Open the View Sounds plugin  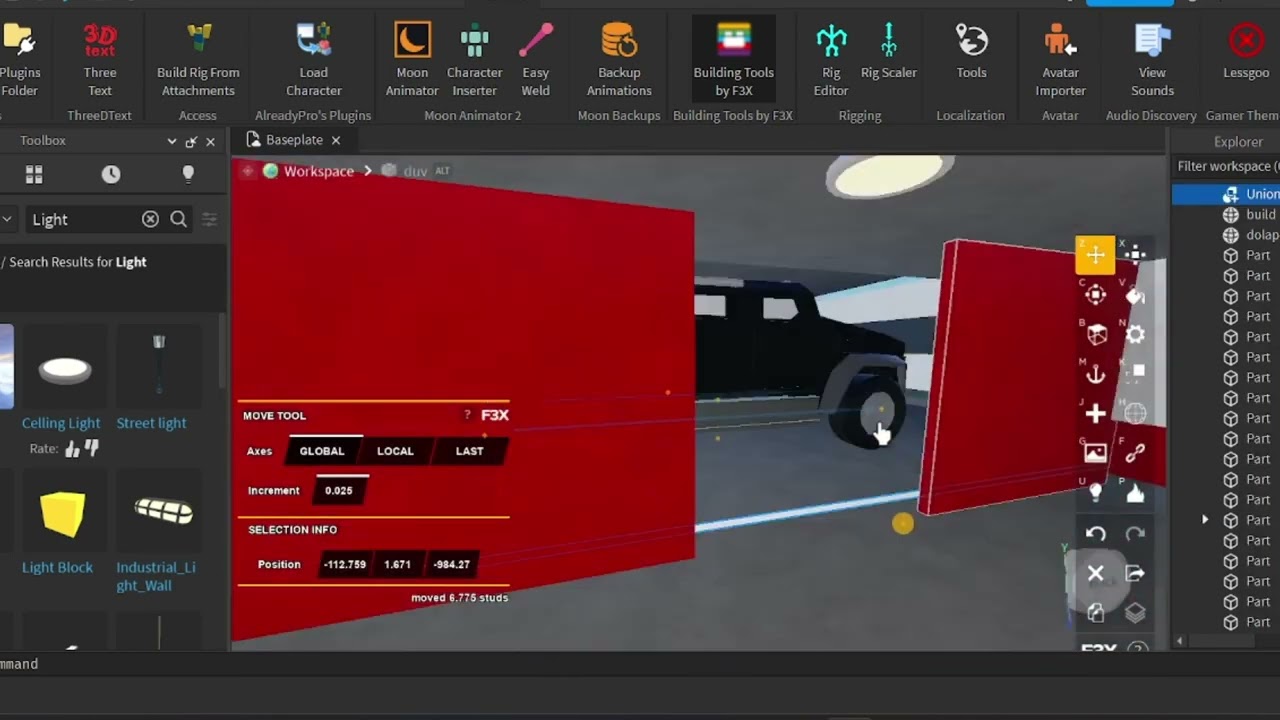pyautogui.click(x=1152, y=60)
